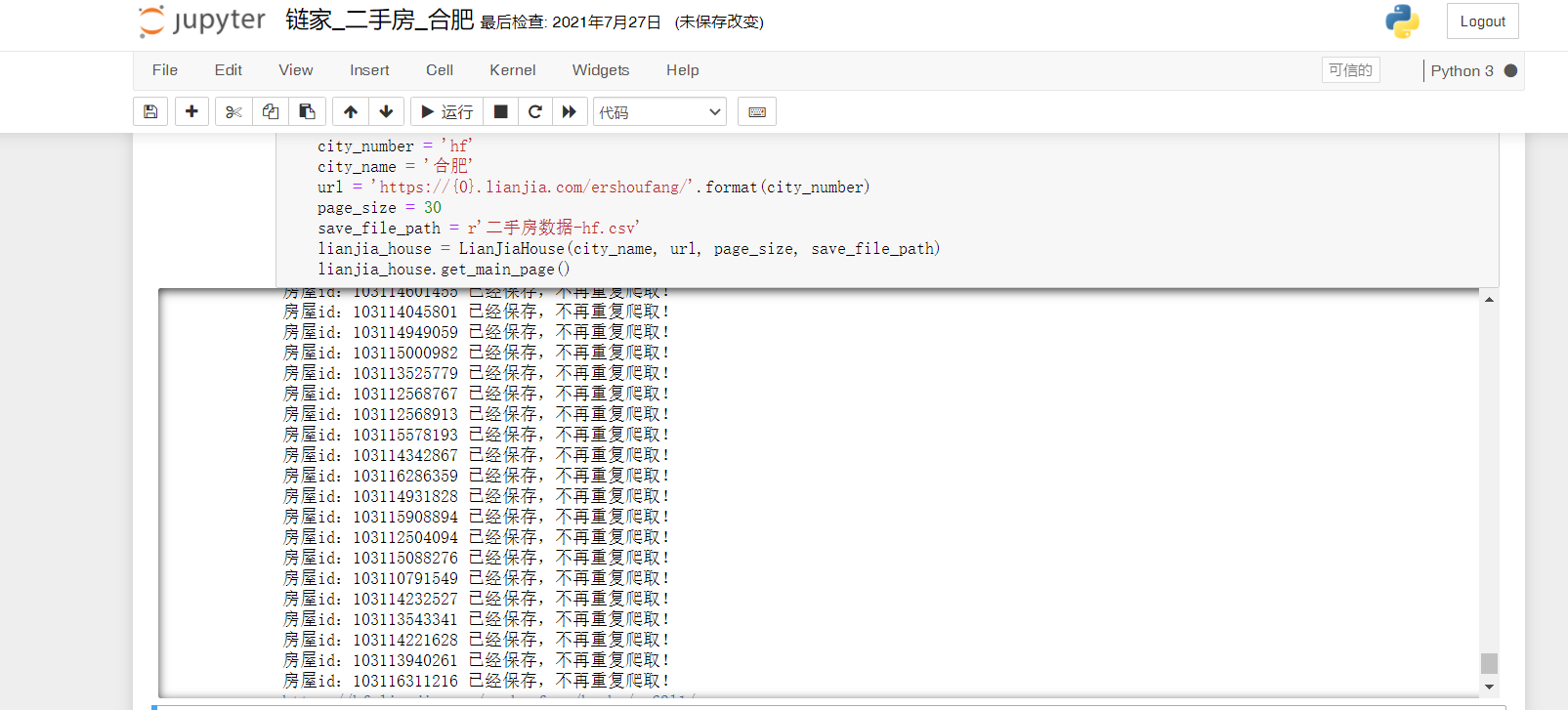Copy selected cells
Image resolution: width=1568 pixels, height=710 pixels.
click(x=271, y=111)
